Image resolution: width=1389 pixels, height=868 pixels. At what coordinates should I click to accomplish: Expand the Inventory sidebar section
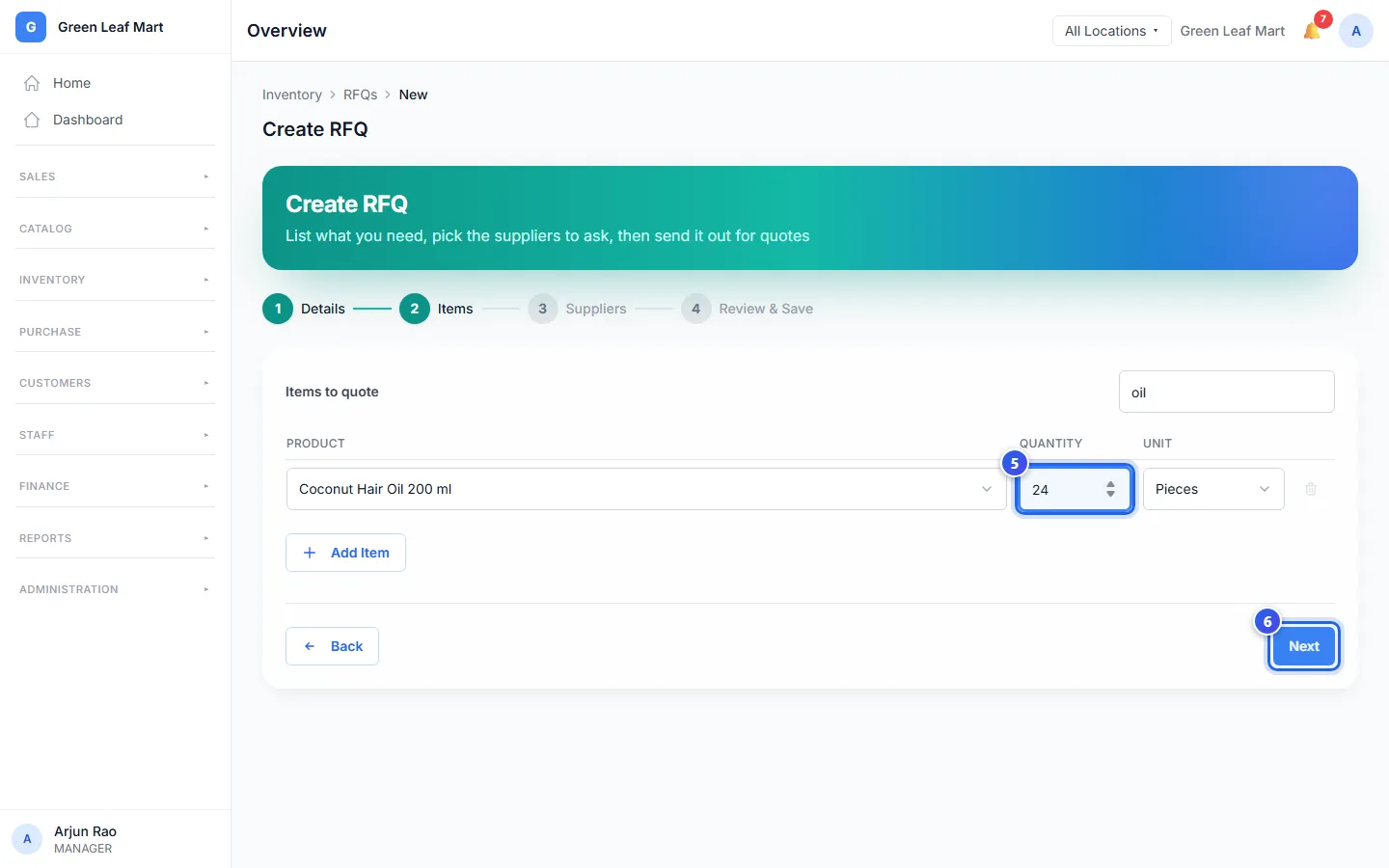point(115,280)
